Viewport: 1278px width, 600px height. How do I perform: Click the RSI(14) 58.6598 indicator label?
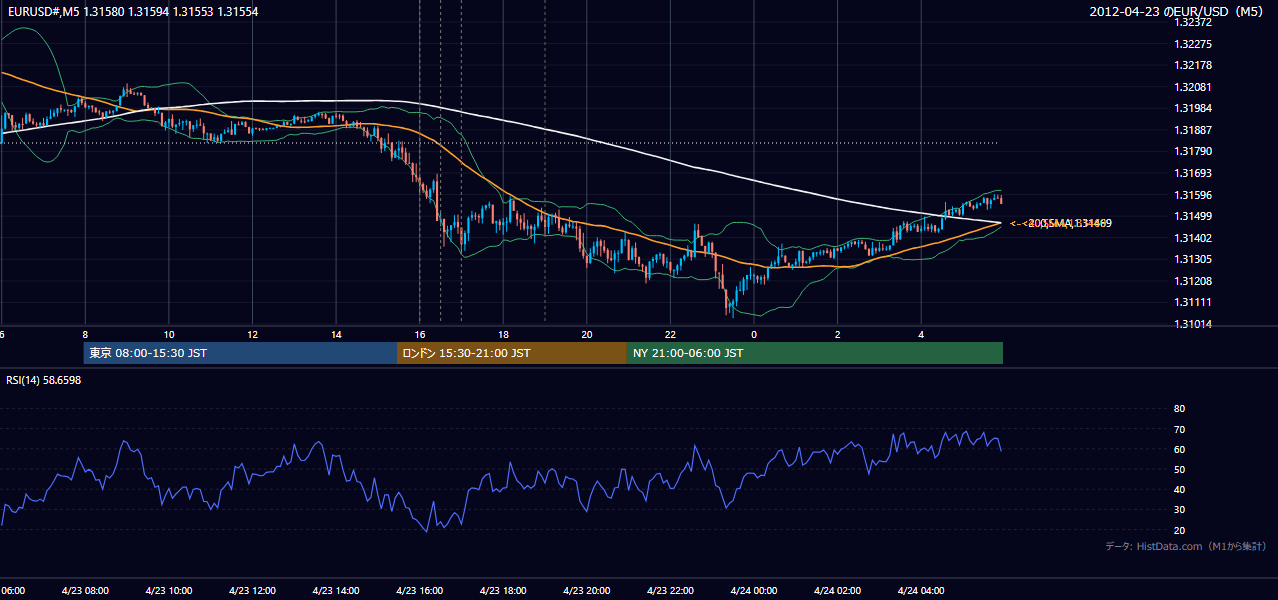click(x=44, y=380)
